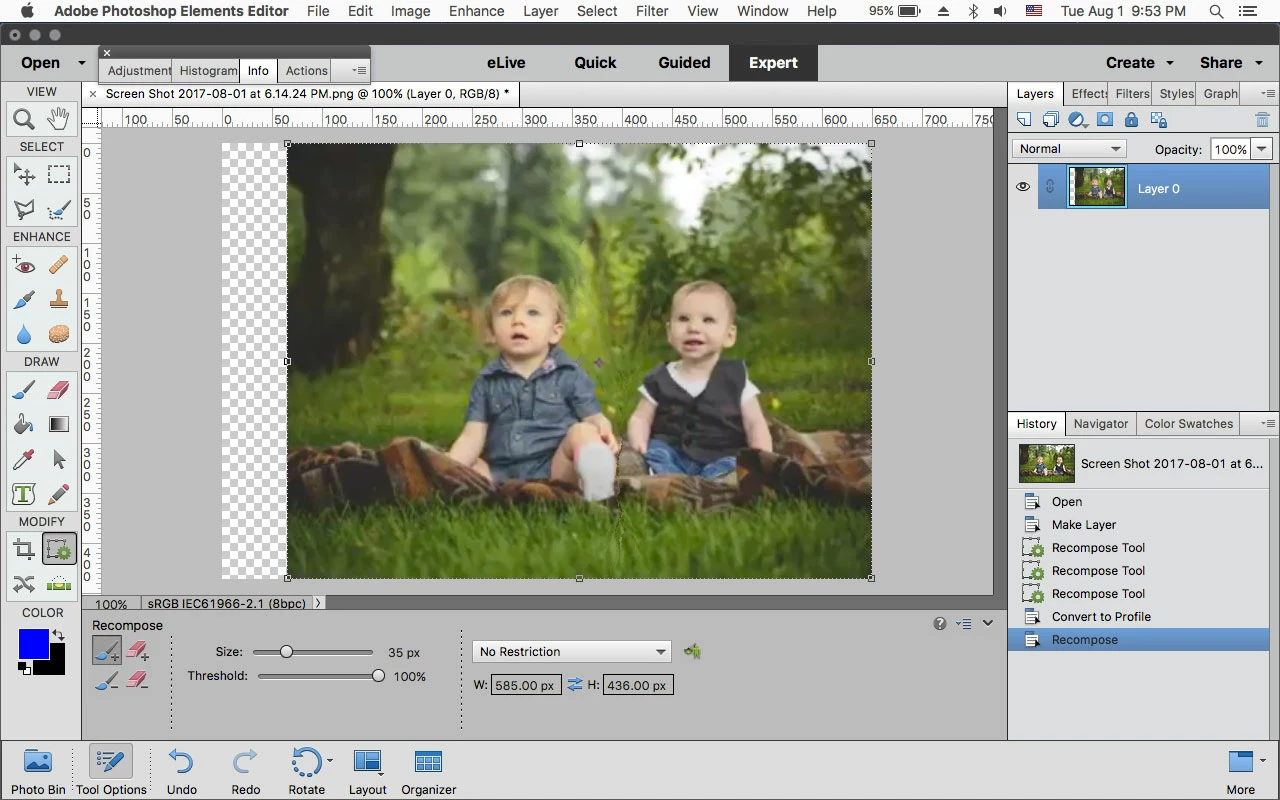Open the Enhance menu
The width and height of the screenshot is (1280, 800).
click(477, 11)
